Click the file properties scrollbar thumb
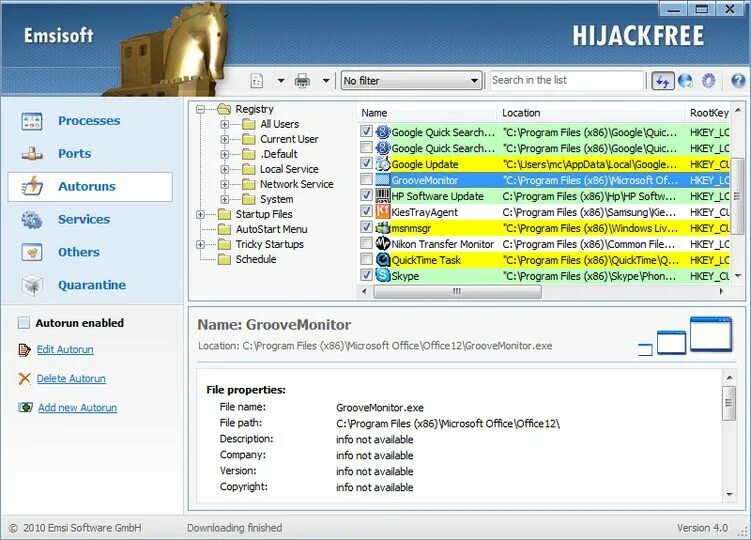751x540 pixels. 728,403
